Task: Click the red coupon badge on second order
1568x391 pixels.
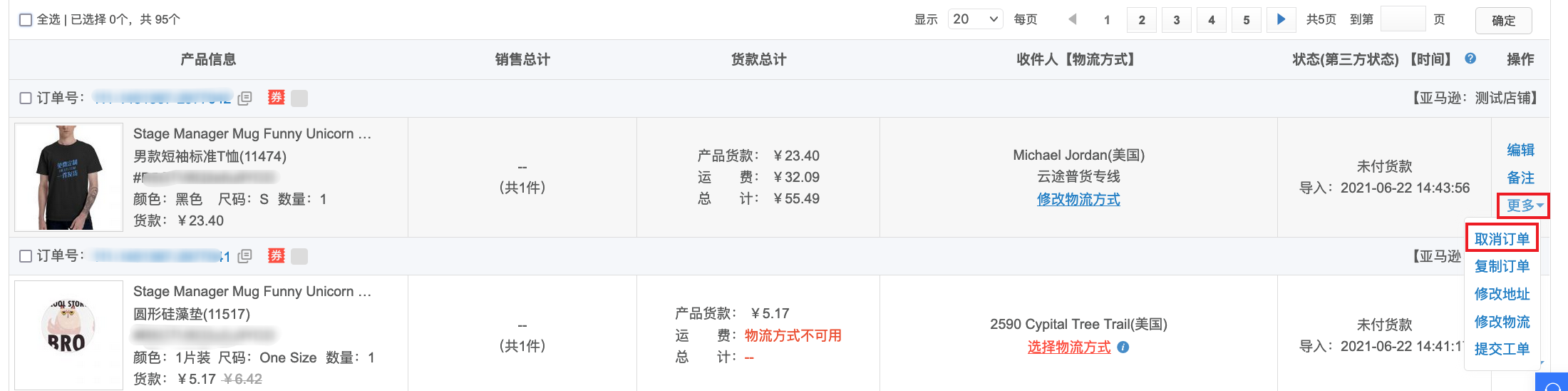Action: pos(277,255)
